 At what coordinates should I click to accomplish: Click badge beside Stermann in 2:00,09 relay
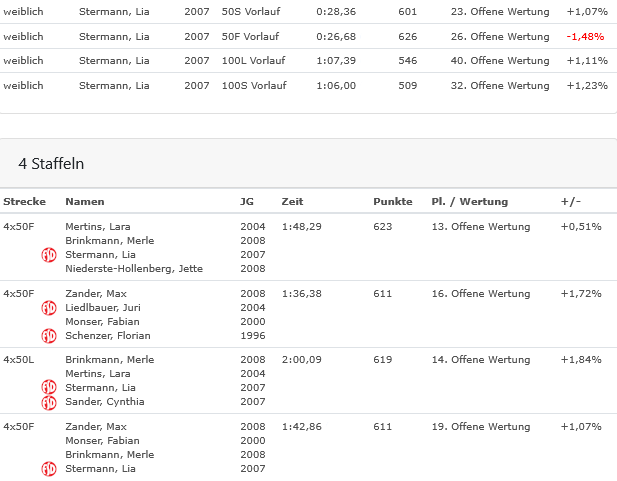pyautogui.click(x=48, y=388)
